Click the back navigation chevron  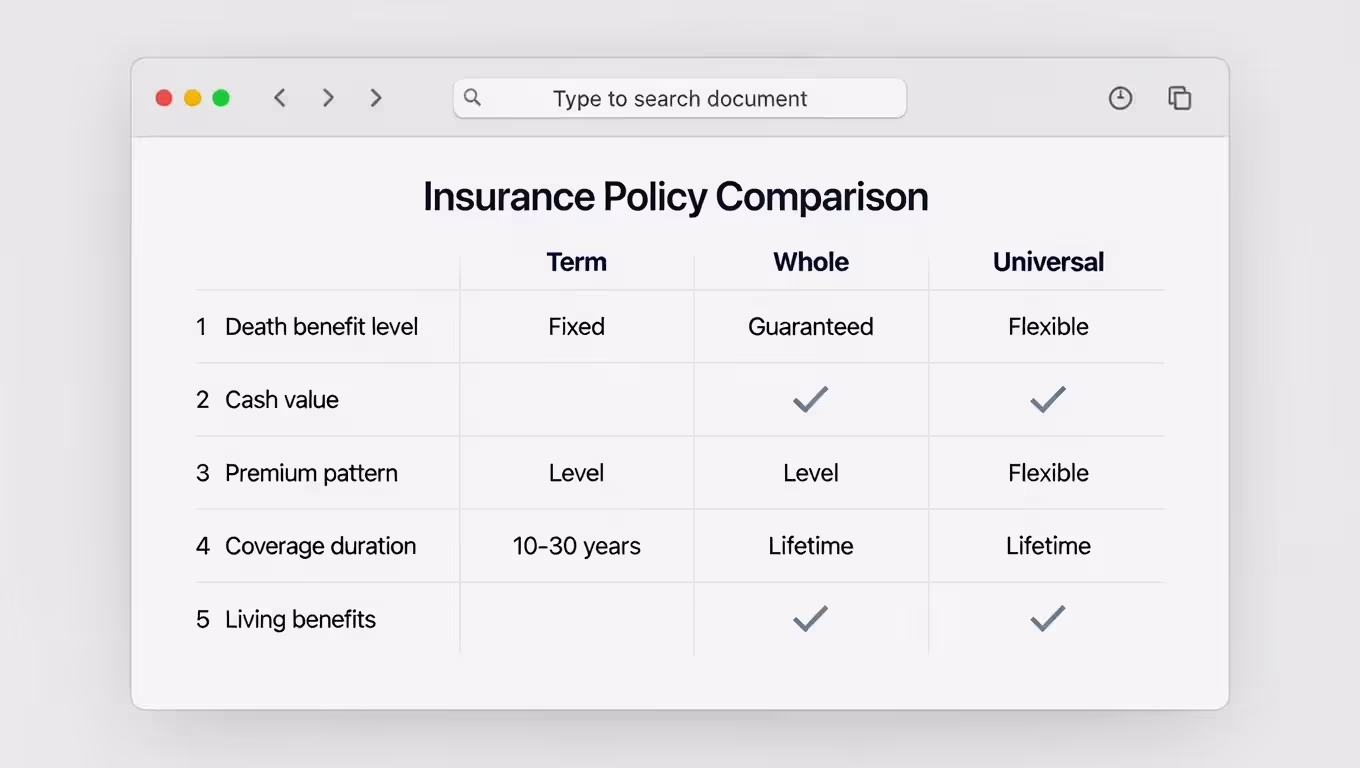280,97
